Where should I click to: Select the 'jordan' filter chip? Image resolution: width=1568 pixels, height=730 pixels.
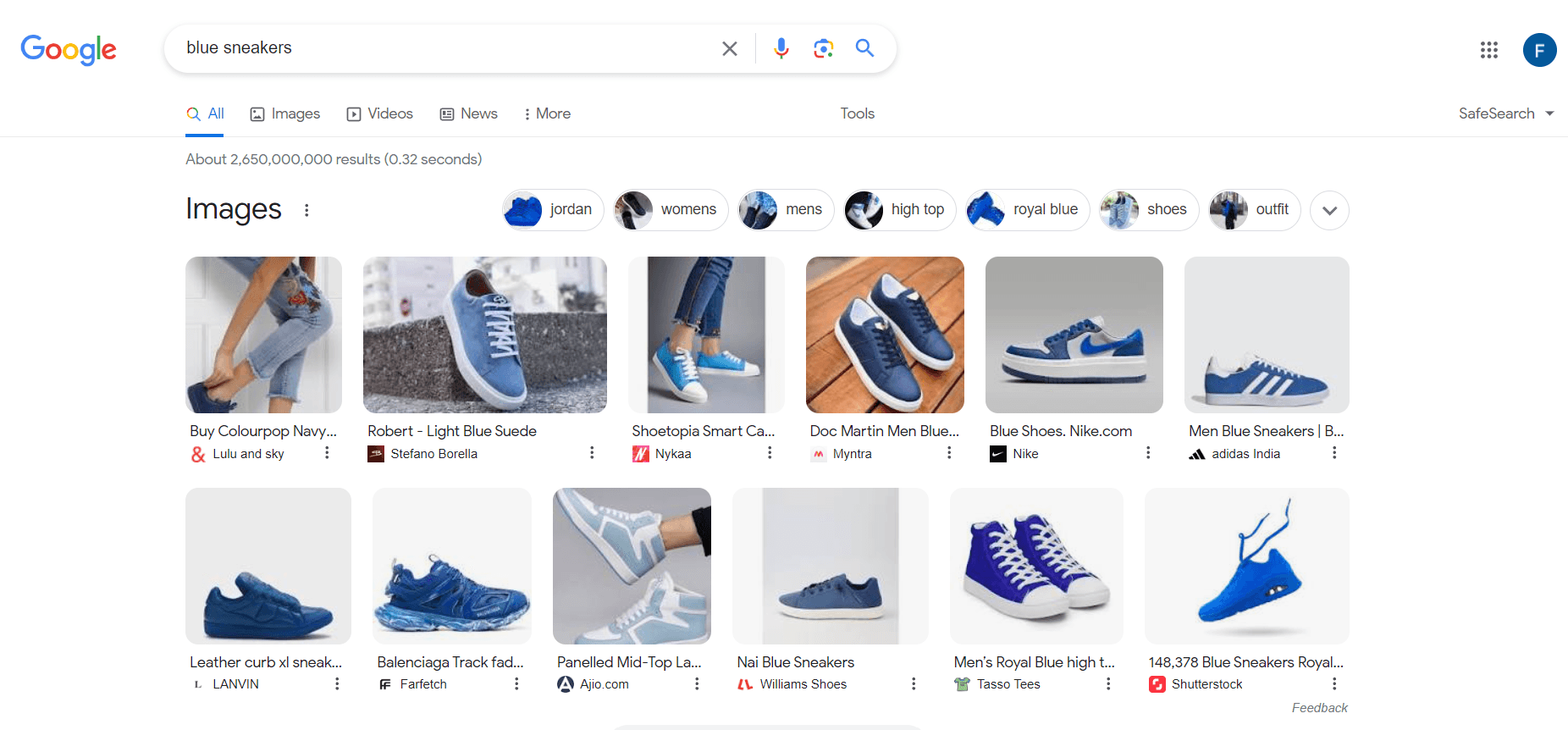[553, 210]
